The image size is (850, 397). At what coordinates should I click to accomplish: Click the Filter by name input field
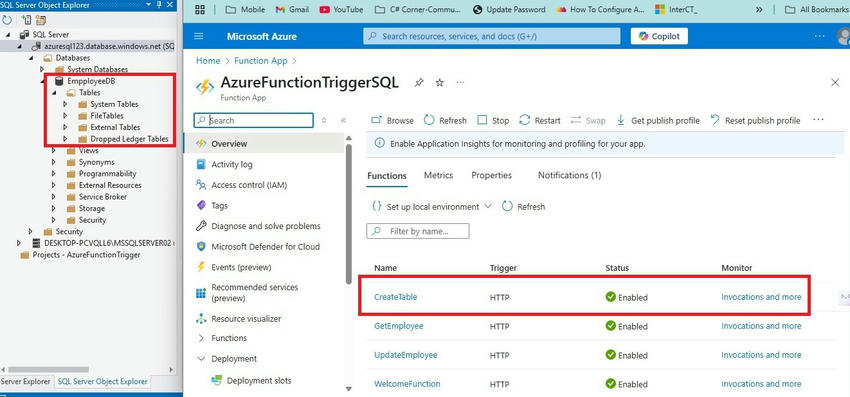[418, 231]
